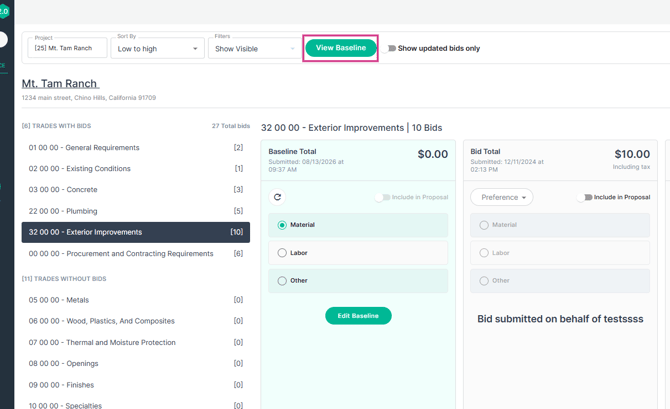Click Bid submitted 12/11/2024 timestamp
This screenshot has height=409, width=670.
[x=507, y=166]
